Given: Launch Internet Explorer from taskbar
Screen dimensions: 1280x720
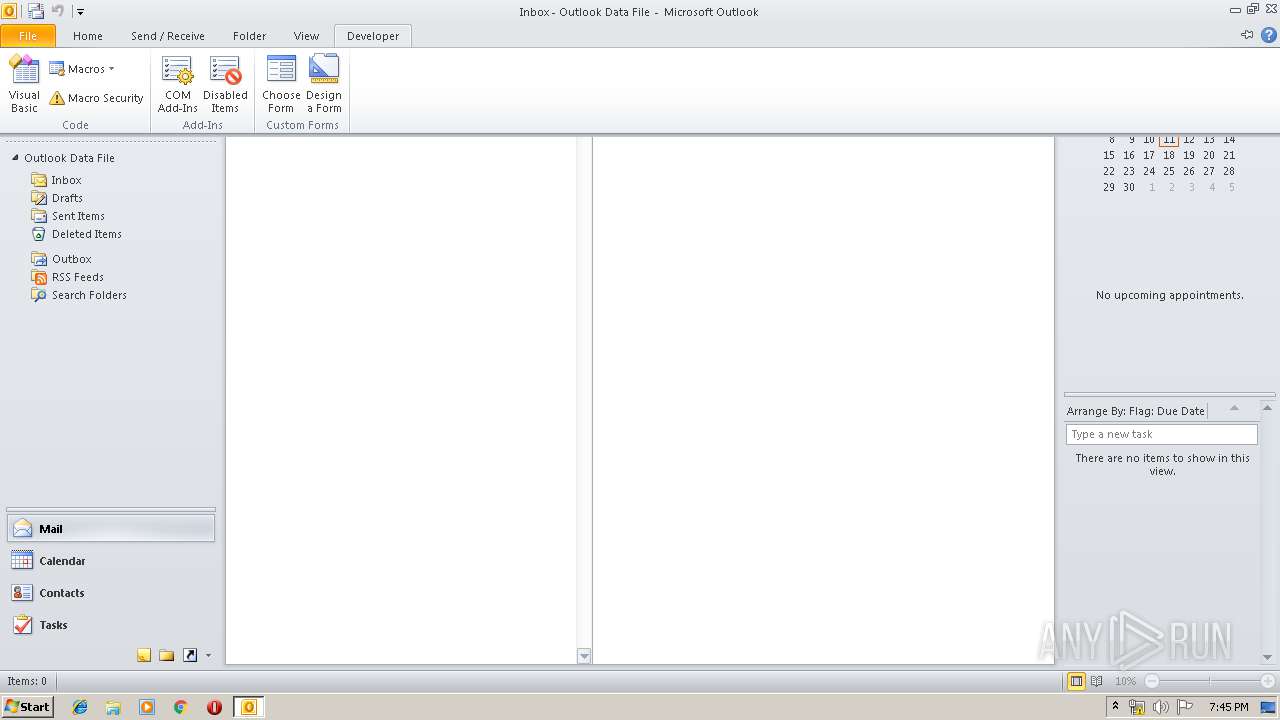Looking at the screenshot, I should point(80,707).
